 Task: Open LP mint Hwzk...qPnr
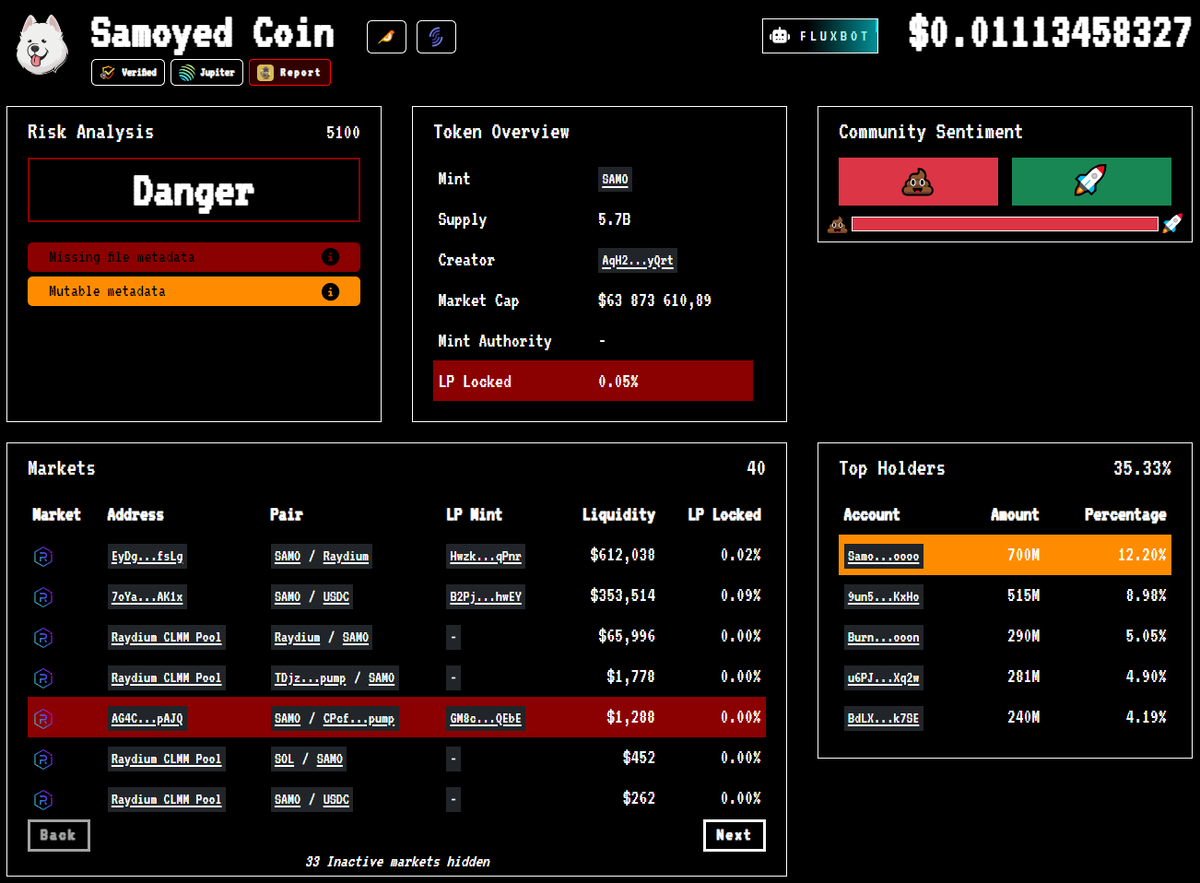tap(485, 556)
